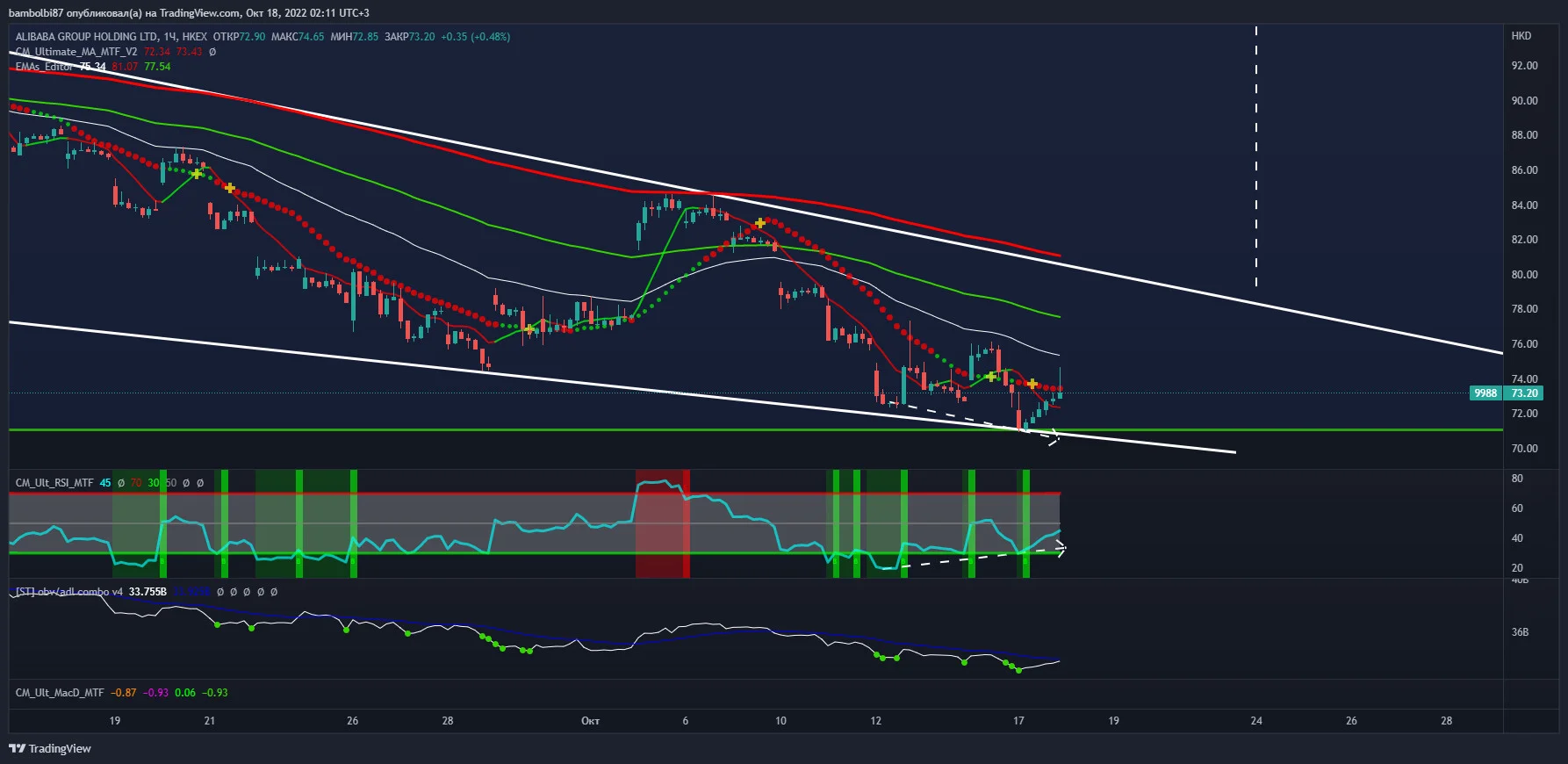Click the TradingView logo at the bottom
The image size is (1568, 764).
click(50, 748)
